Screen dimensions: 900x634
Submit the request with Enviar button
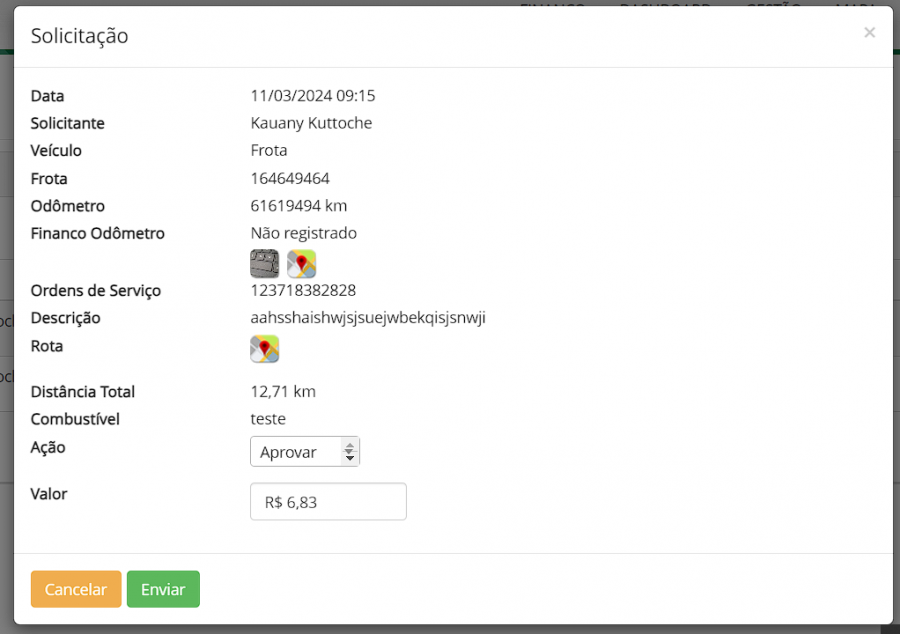coord(163,589)
